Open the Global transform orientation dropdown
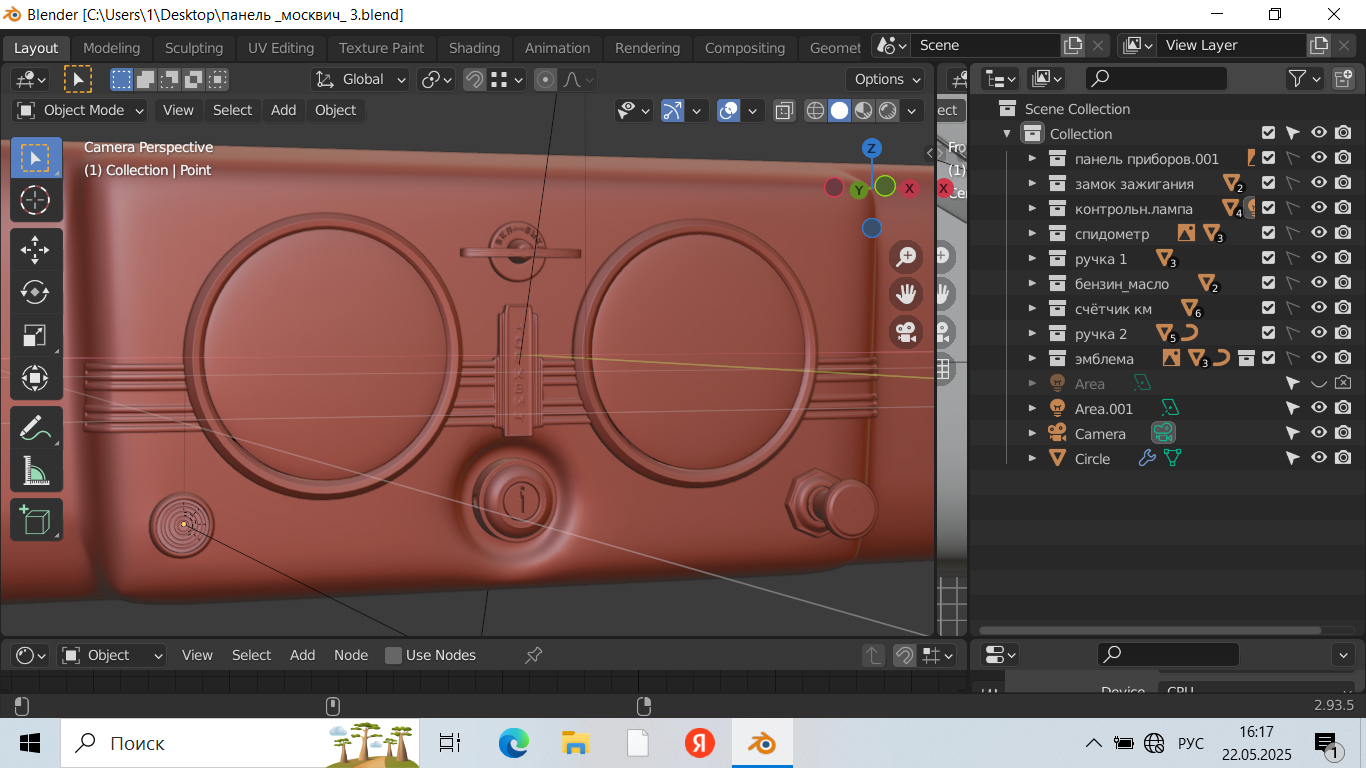The height and width of the screenshot is (768, 1366). 361,79
